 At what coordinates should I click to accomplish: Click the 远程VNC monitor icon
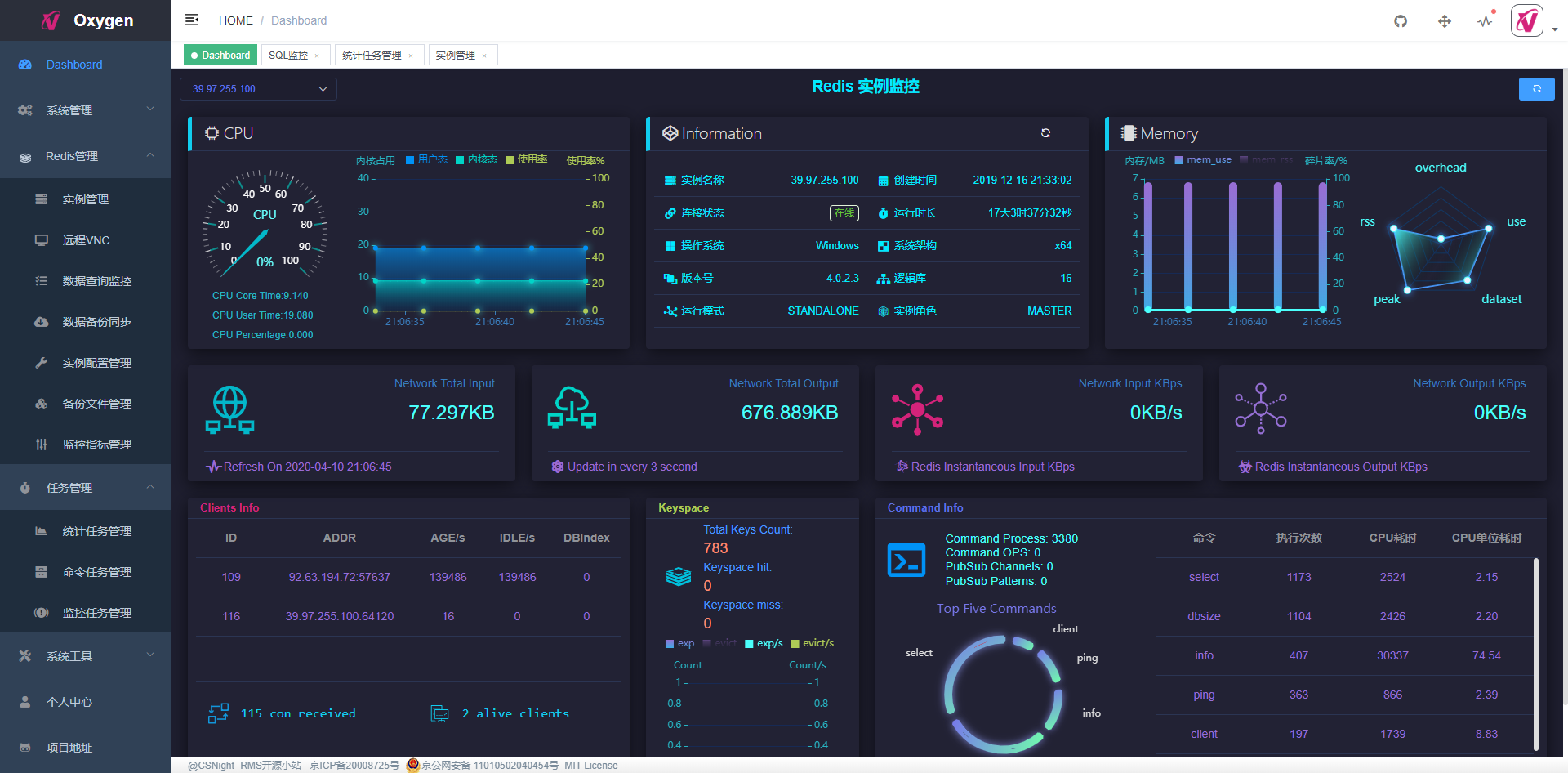click(x=42, y=240)
